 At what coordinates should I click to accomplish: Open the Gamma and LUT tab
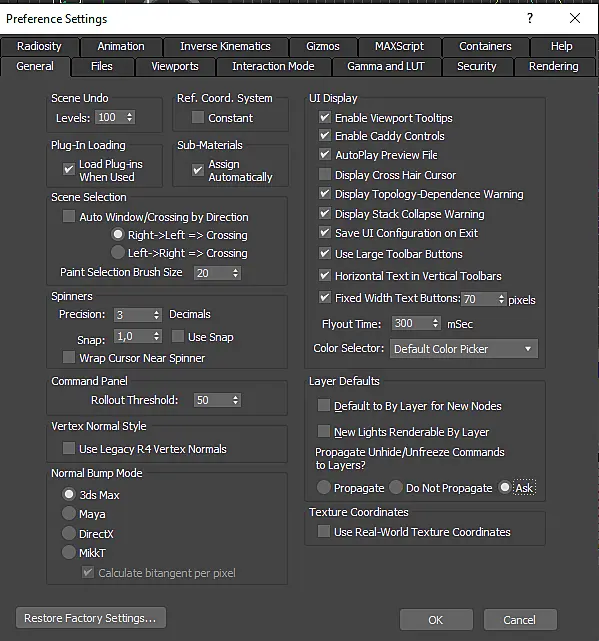point(386,66)
